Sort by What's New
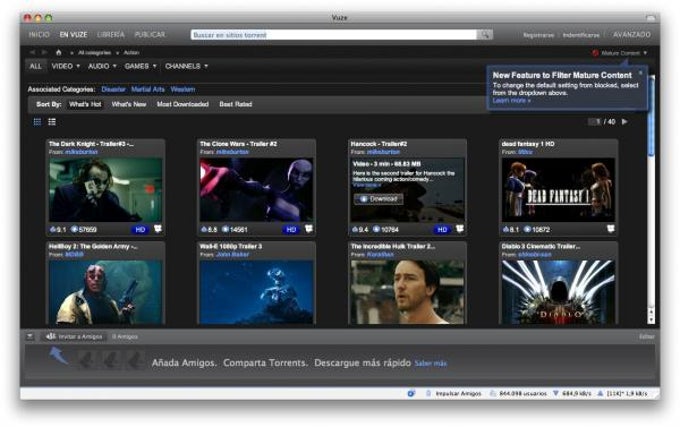 [129, 104]
